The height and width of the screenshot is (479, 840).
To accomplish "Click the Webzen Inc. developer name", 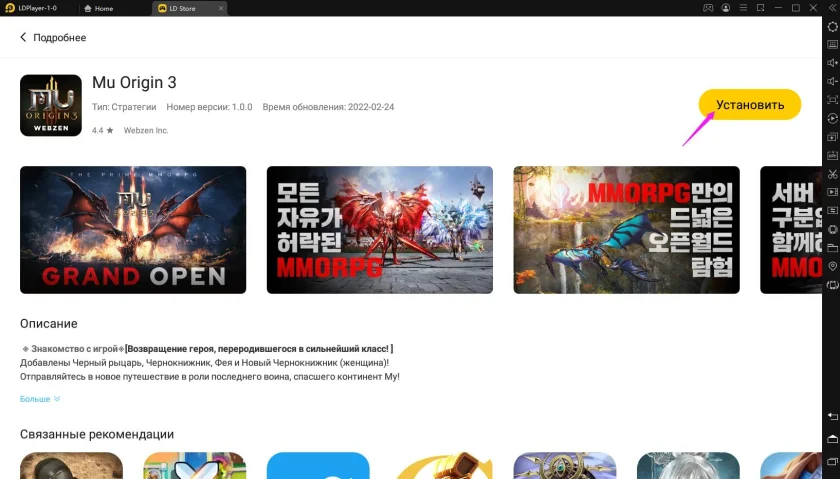I will click(146, 130).
